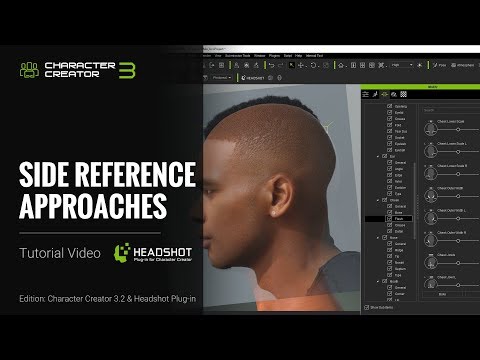Click the head preview of Cheek Lower Scale
The height and width of the screenshot is (360, 480).
(431, 129)
